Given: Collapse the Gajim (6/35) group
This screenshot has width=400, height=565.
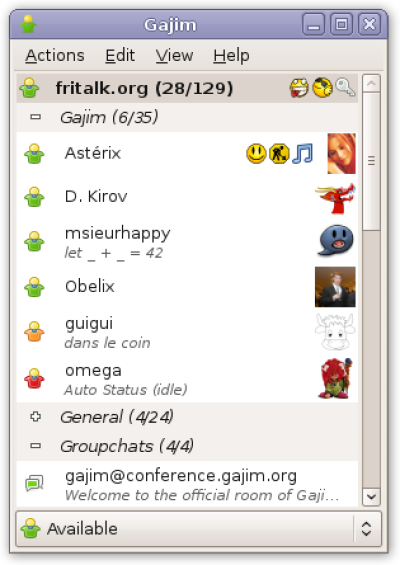Looking at the screenshot, I should tap(36, 117).
